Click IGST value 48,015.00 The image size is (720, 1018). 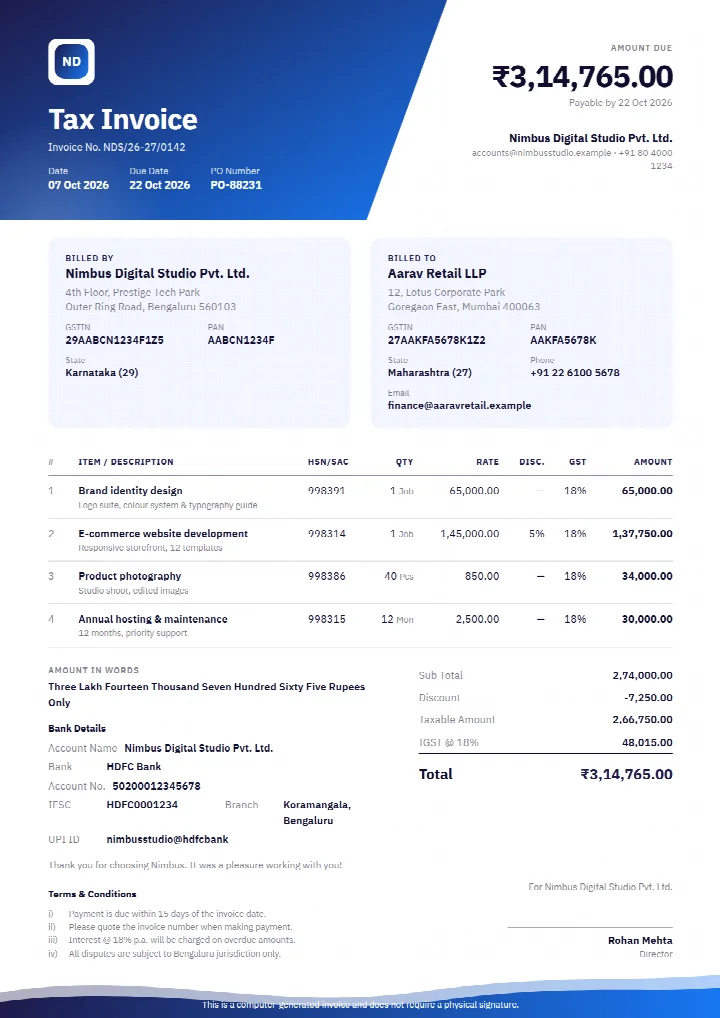point(647,743)
